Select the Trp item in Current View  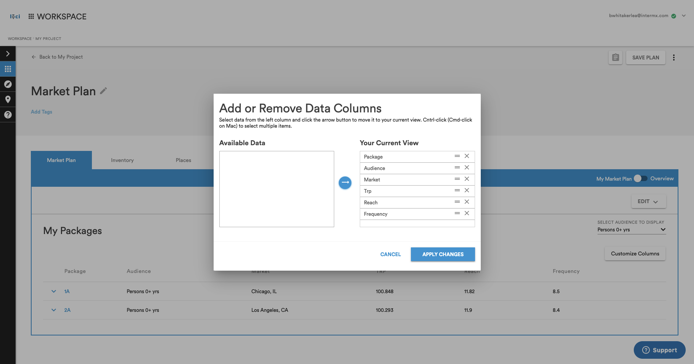coord(417,191)
